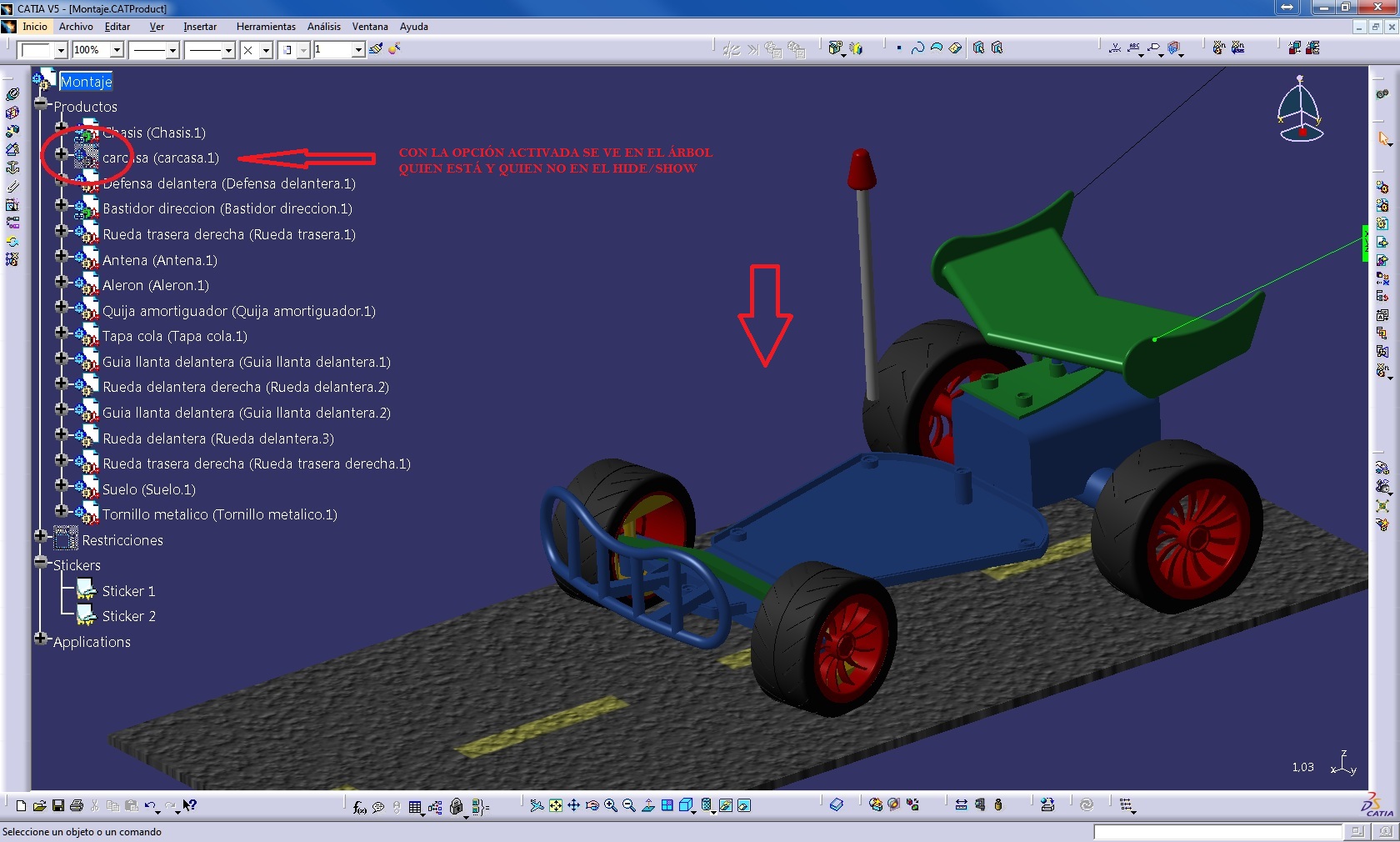The width and height of the screenshot is (1400, 842).
Task: Click the What's This help icon
Action: coord(190,805)
